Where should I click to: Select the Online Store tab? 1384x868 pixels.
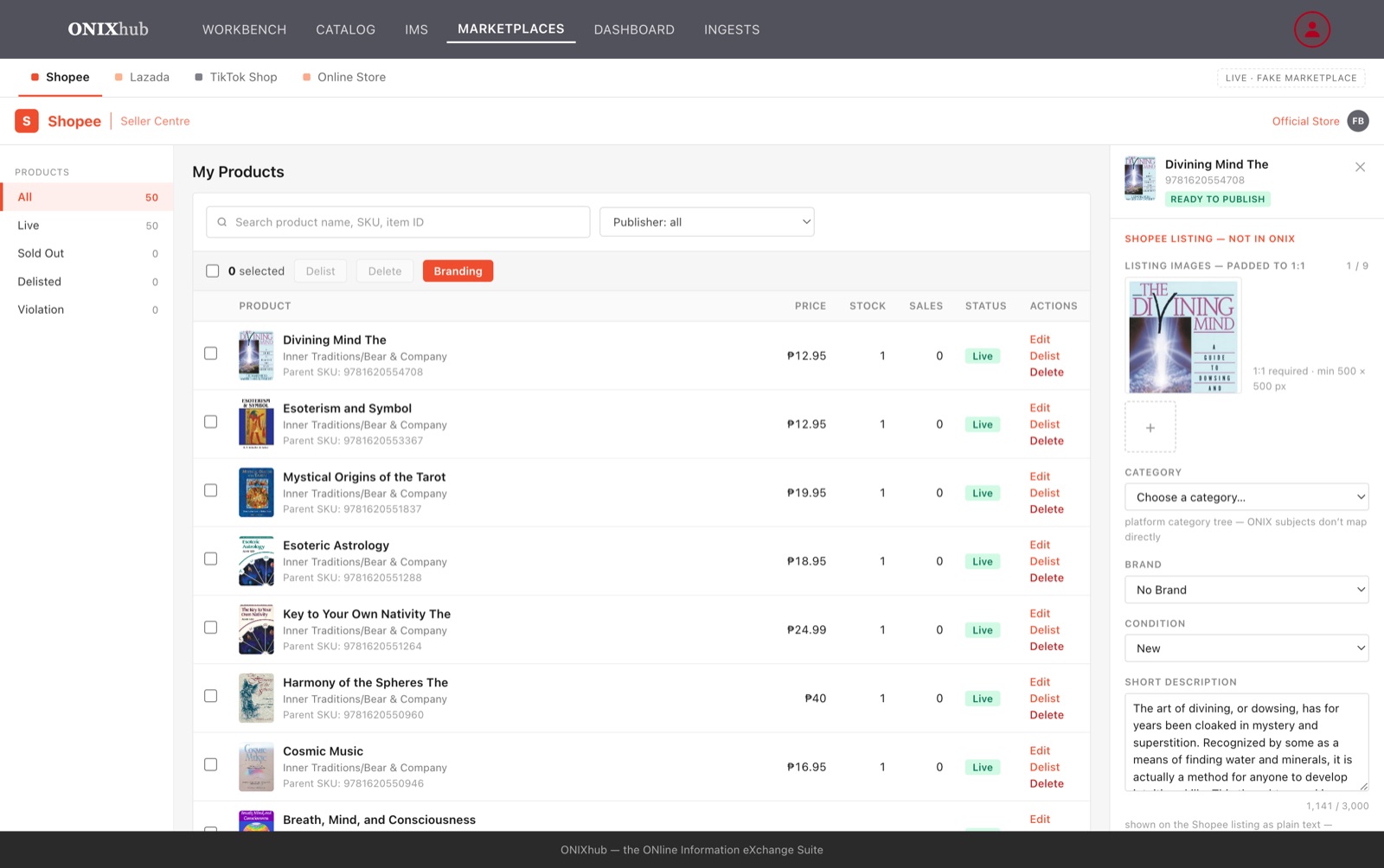point(344,77)
